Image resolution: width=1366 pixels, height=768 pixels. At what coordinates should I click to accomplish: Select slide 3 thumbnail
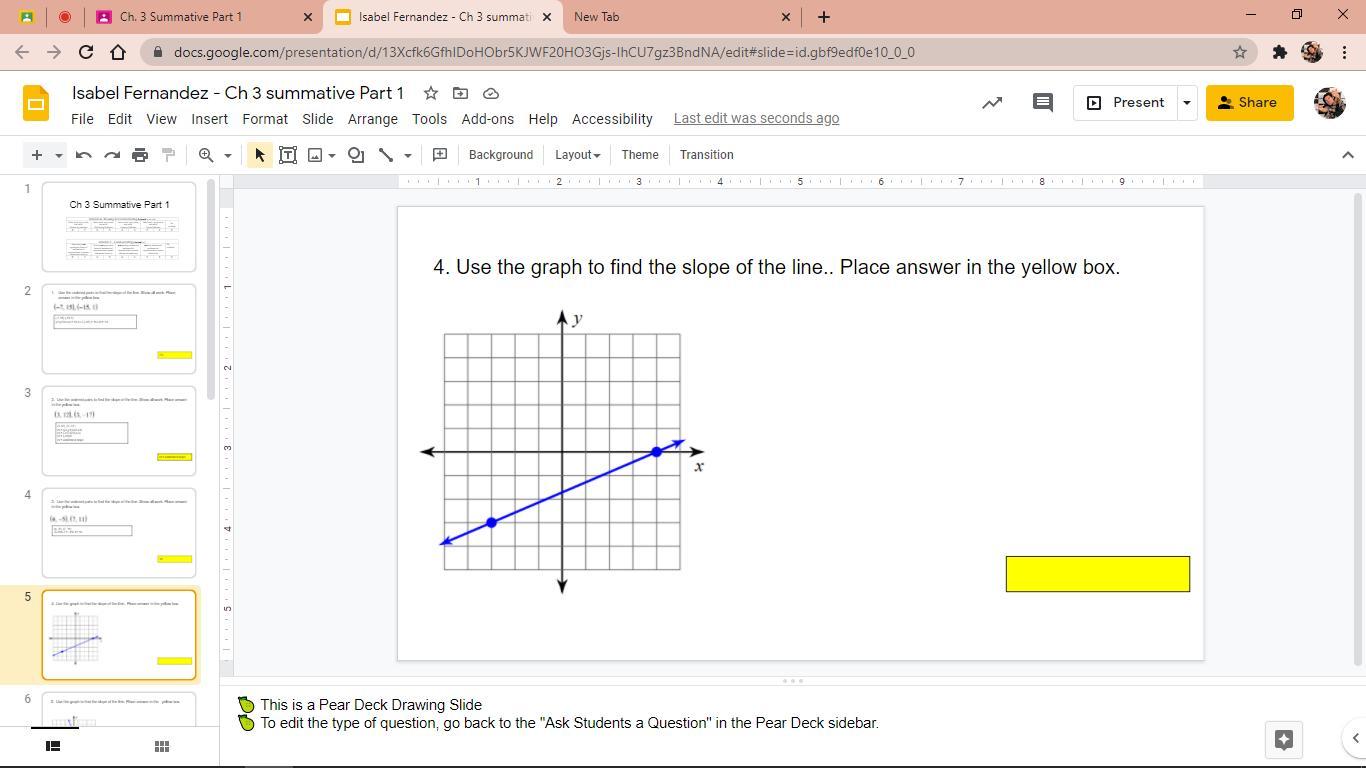pyautogui.click(x=118, y=431)
